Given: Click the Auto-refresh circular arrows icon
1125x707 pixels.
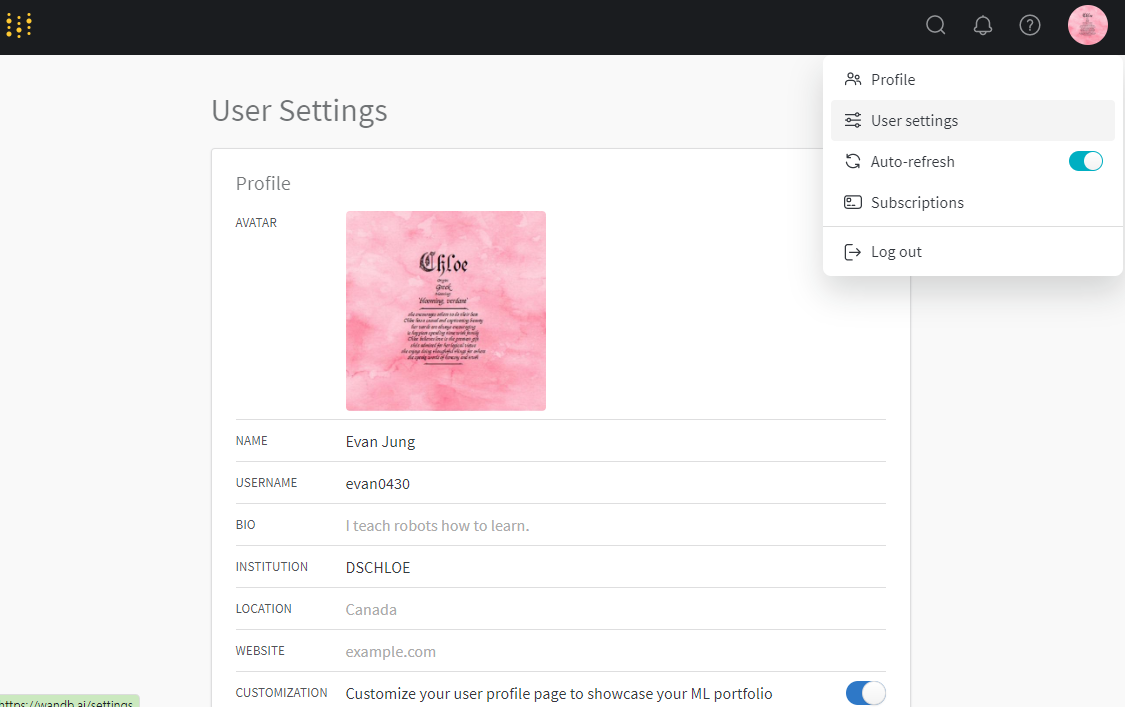Looking at the screenshot, I should tap(853, 161).
